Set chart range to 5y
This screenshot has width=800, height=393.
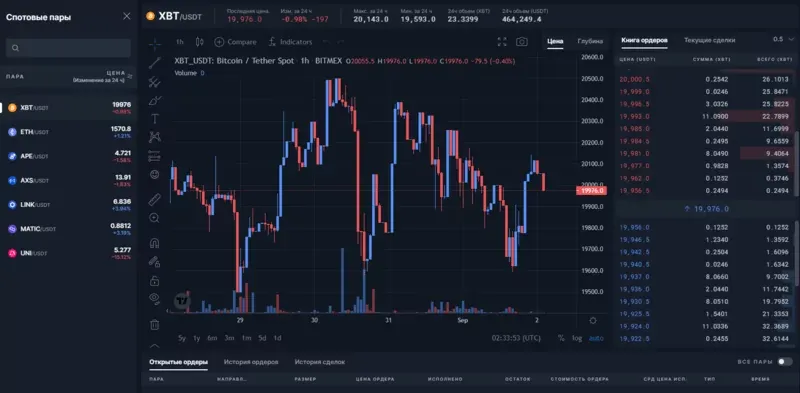(x=182, y=338)
